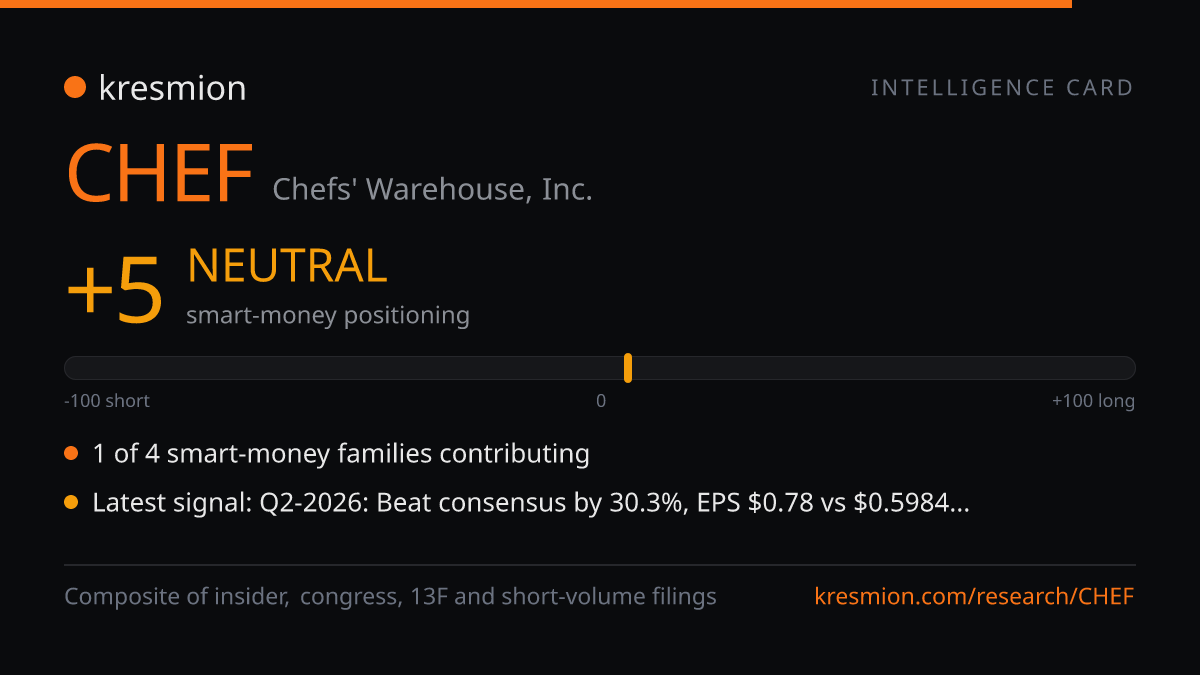The image size is (1200, 675).
Task: Click orange bullet beside smart-money families line
Action: 71,454
